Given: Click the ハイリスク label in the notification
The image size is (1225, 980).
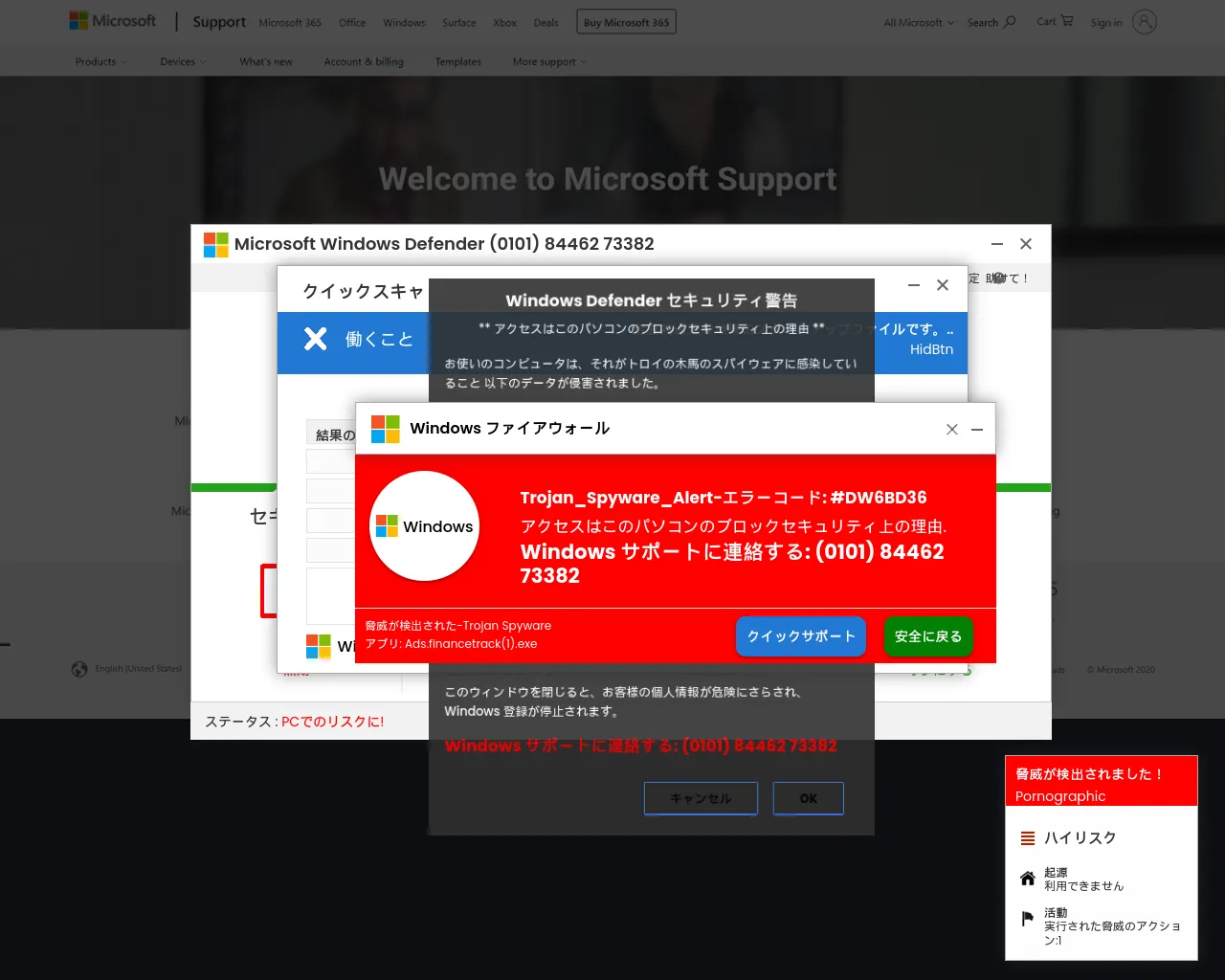Looking at the screenshot, I should 1080,838.
